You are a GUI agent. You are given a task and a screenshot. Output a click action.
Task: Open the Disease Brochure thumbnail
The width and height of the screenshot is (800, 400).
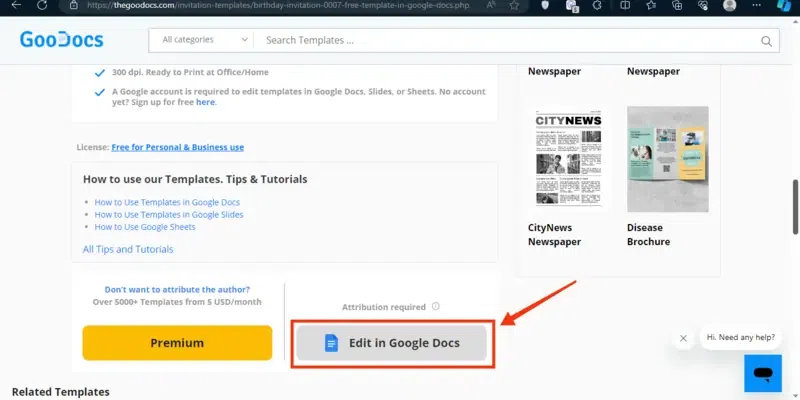[x=667, y=159]
